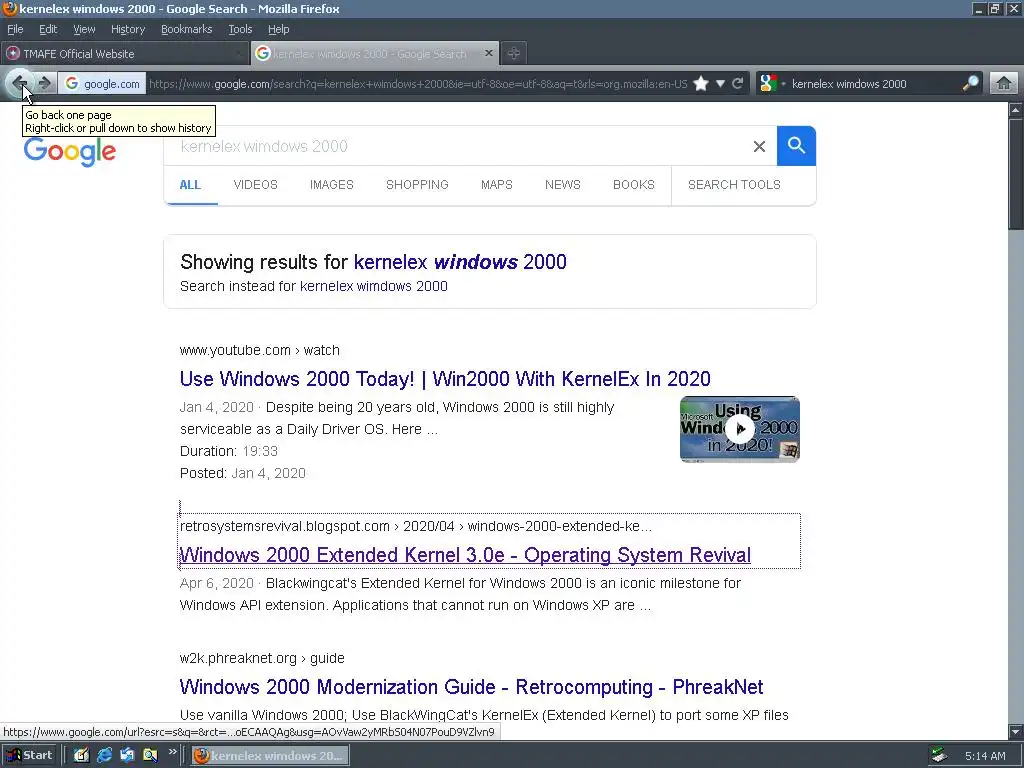Click the Posted: Jan 4, 2020 text
Image resolution: width=1024 pixels, height=768 pixels.
(242, 473)
